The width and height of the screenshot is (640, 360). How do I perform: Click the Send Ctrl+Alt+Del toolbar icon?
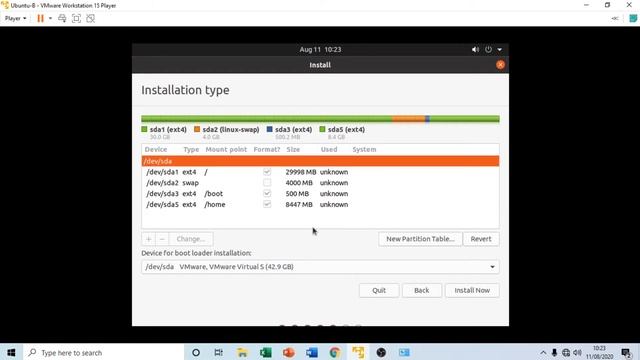pyautogui.click(x=62, y=18)
